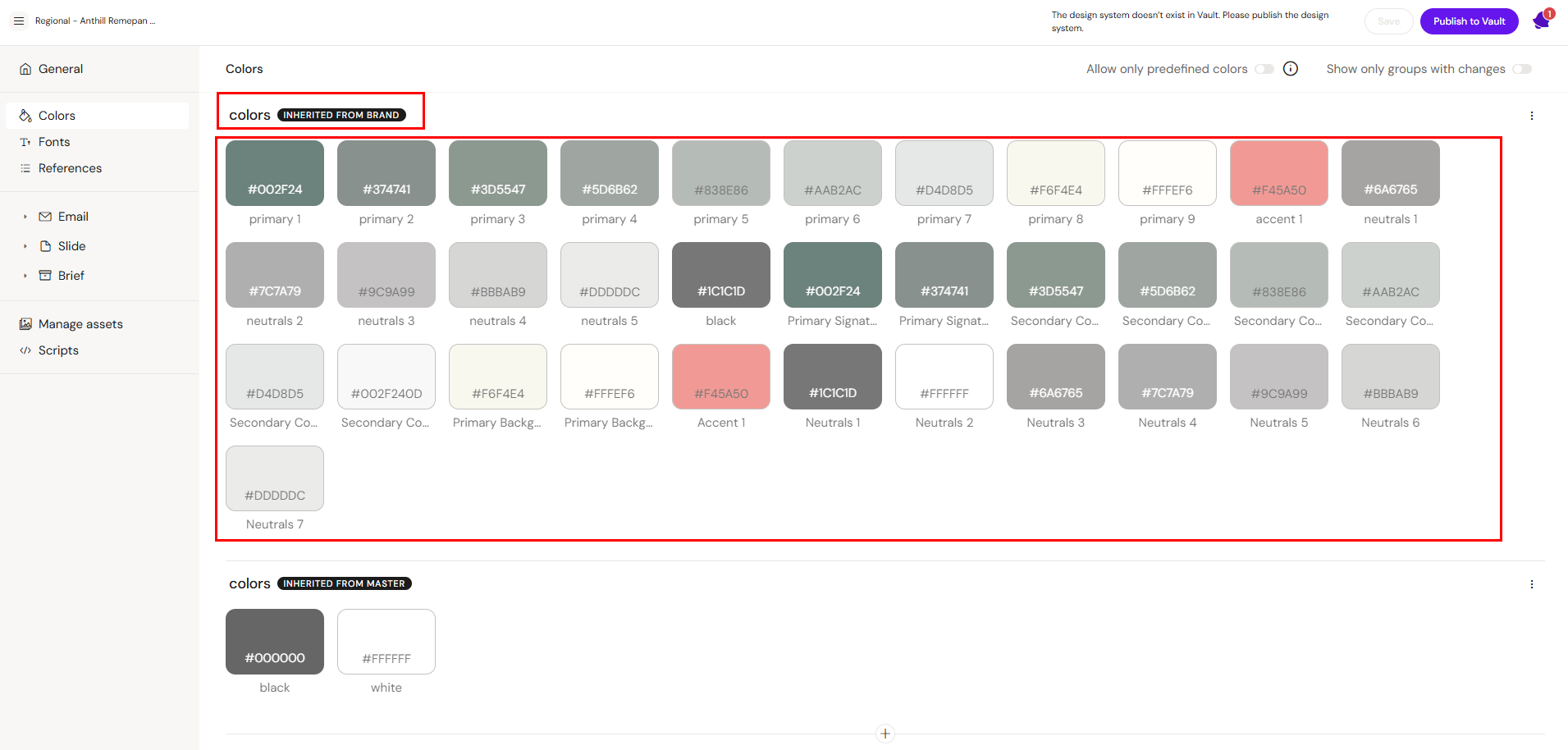1568x750 pixels.
Task: Select the accent 1 #F45A50 swatch
Action: click(x=1278, y=173)
